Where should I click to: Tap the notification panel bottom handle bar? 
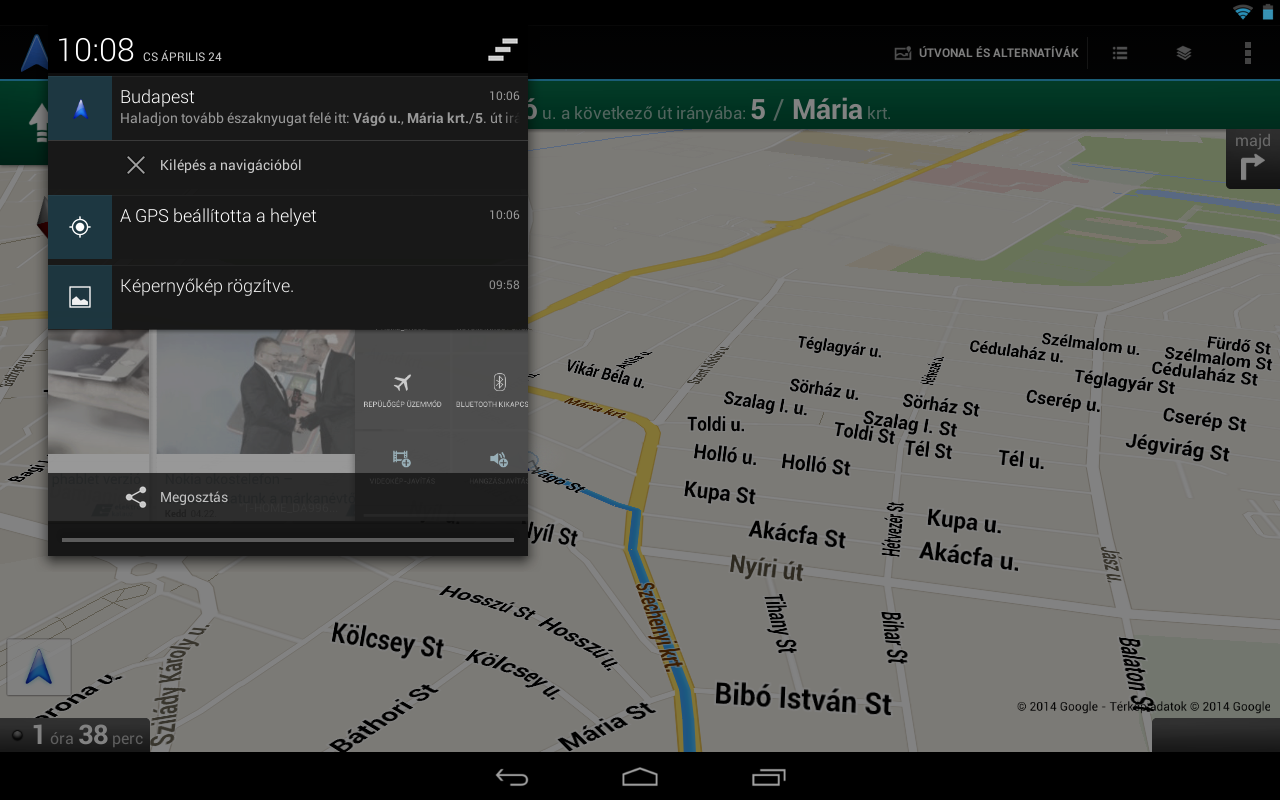(288, 540)
